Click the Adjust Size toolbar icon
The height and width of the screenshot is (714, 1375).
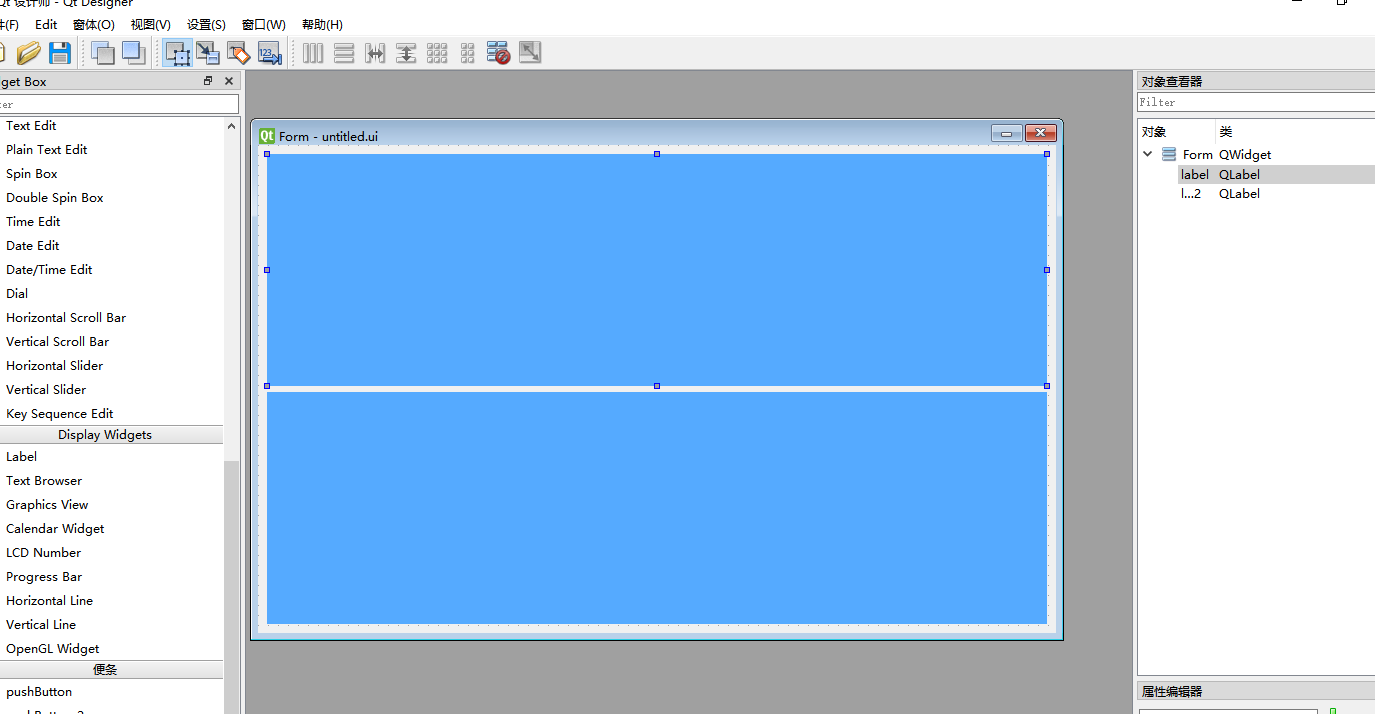pos(530,53)
